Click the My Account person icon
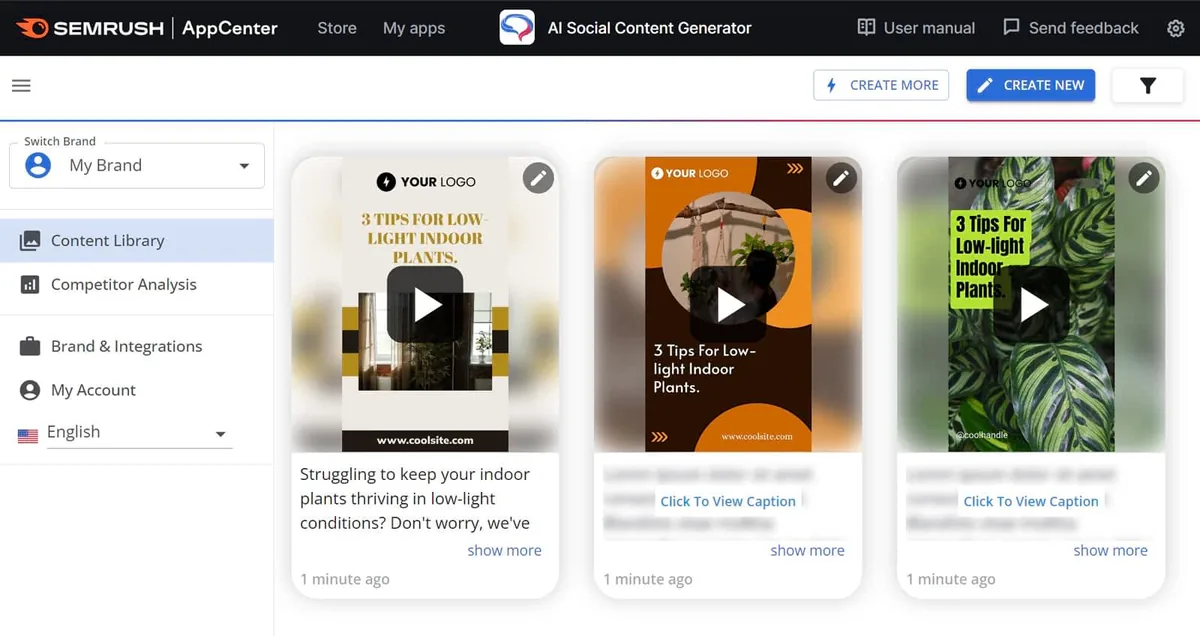The image size is (1200, 636). click(30, 390)
